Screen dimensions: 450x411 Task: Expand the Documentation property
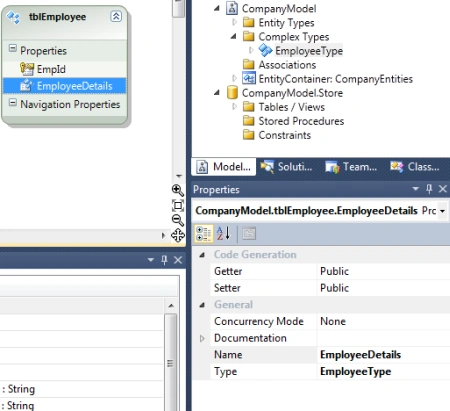point(202,338)
